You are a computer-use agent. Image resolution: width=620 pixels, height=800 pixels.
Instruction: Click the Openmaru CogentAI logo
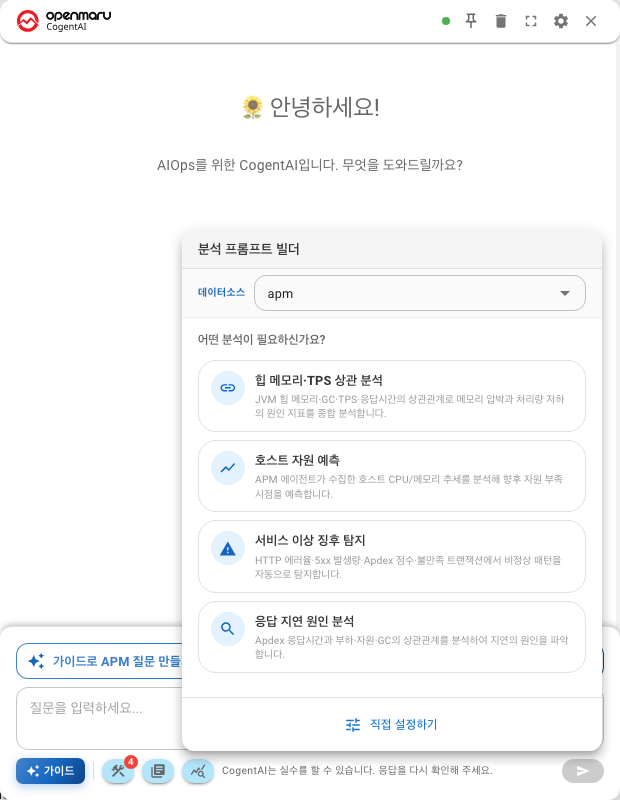[x=64, y=21]
